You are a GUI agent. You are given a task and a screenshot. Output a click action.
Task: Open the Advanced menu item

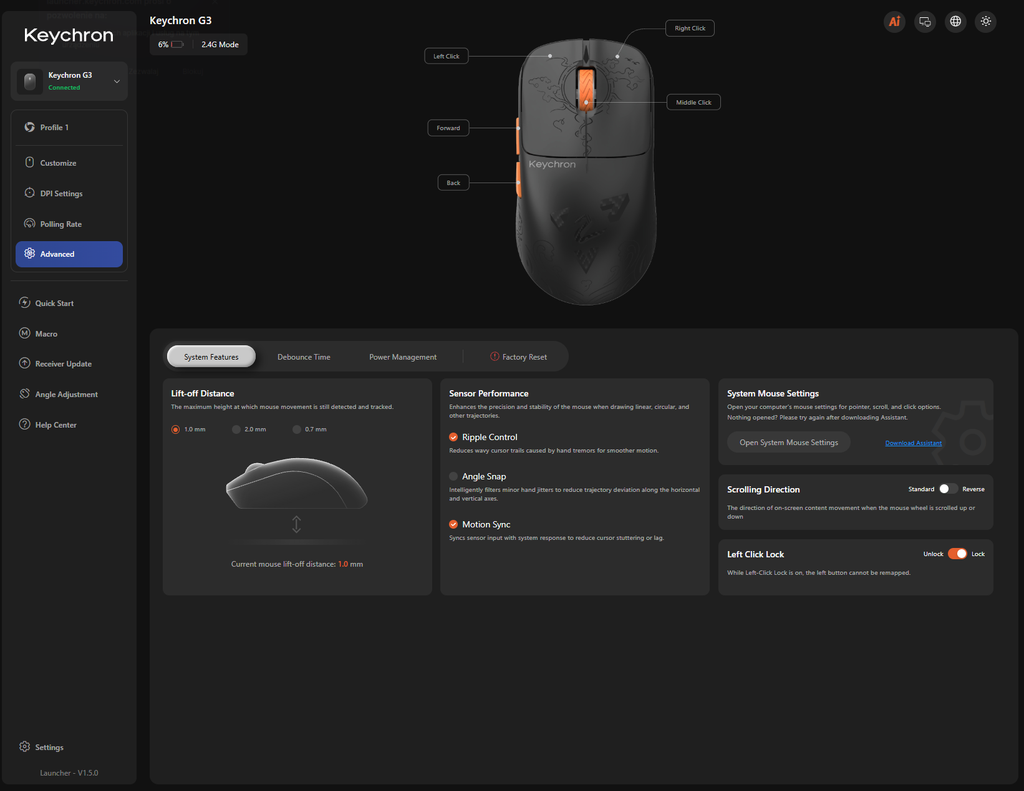69,254
